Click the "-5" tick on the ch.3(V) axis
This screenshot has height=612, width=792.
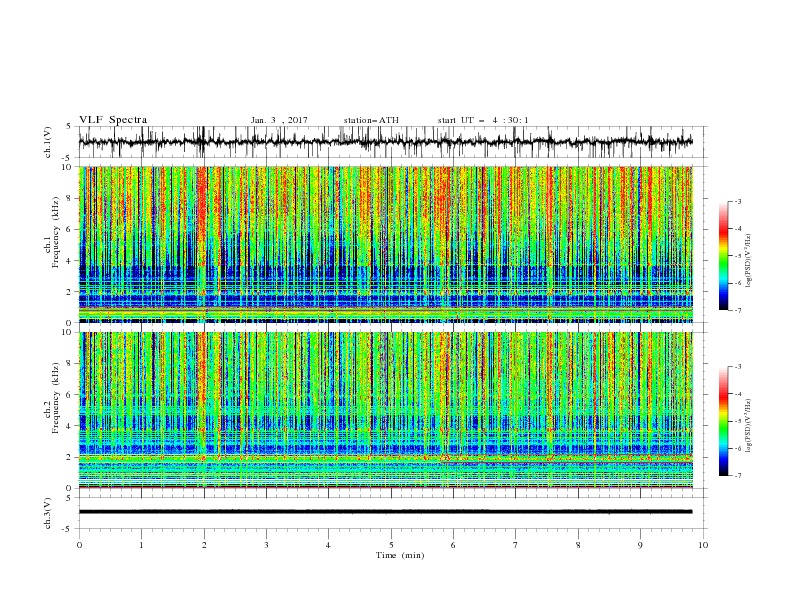(x=68, y=529)
